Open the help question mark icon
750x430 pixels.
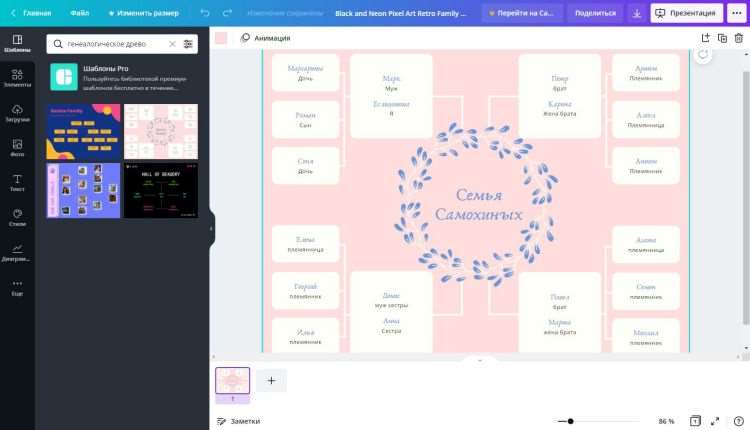739,421
